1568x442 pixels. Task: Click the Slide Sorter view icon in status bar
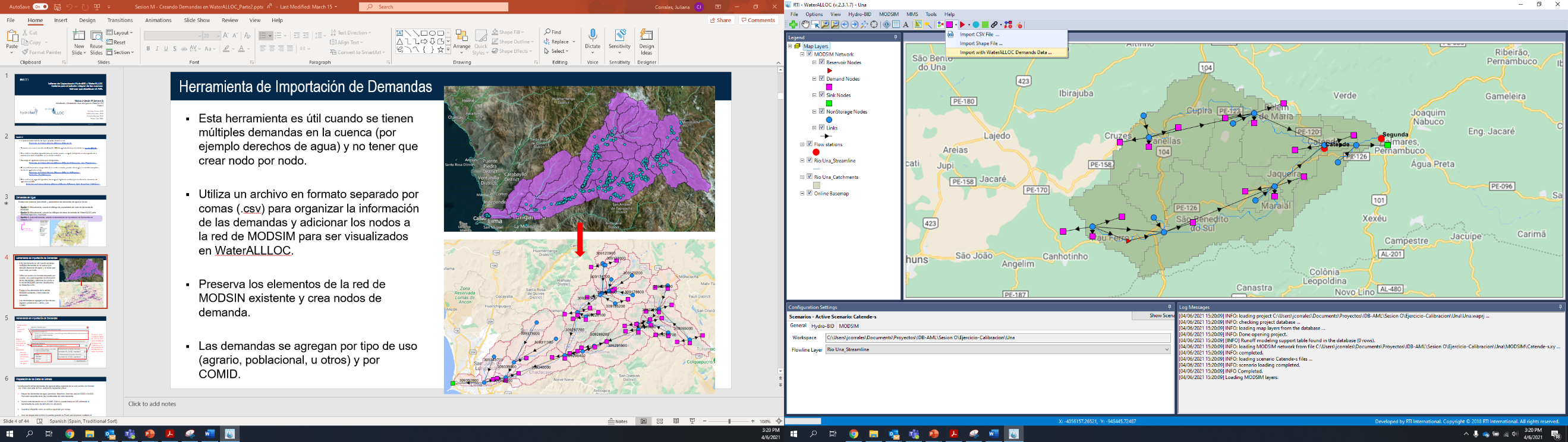pos(660,421)
